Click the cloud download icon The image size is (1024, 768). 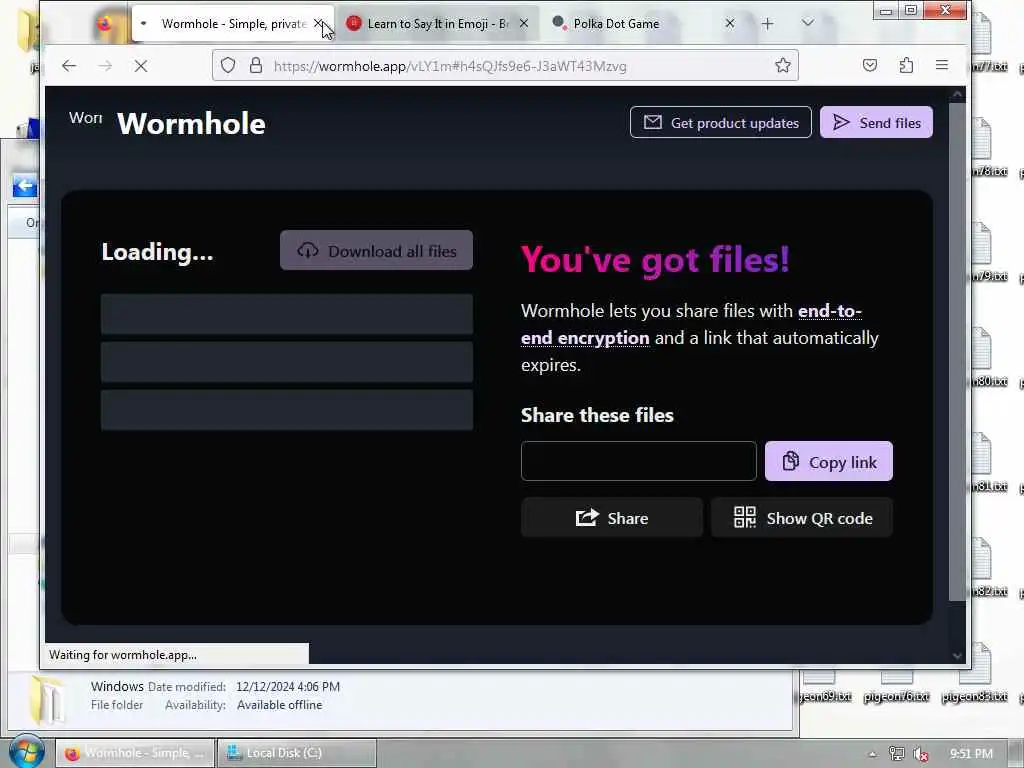308,250
